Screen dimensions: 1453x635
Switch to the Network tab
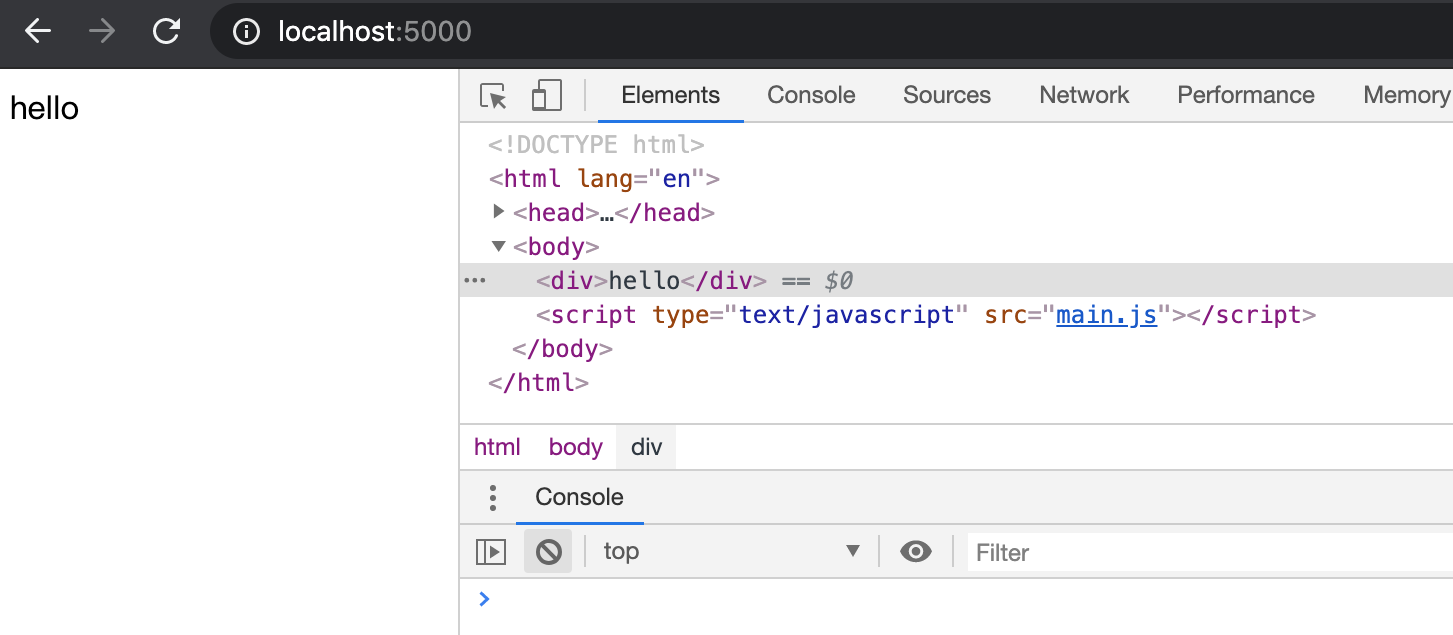1084,96
